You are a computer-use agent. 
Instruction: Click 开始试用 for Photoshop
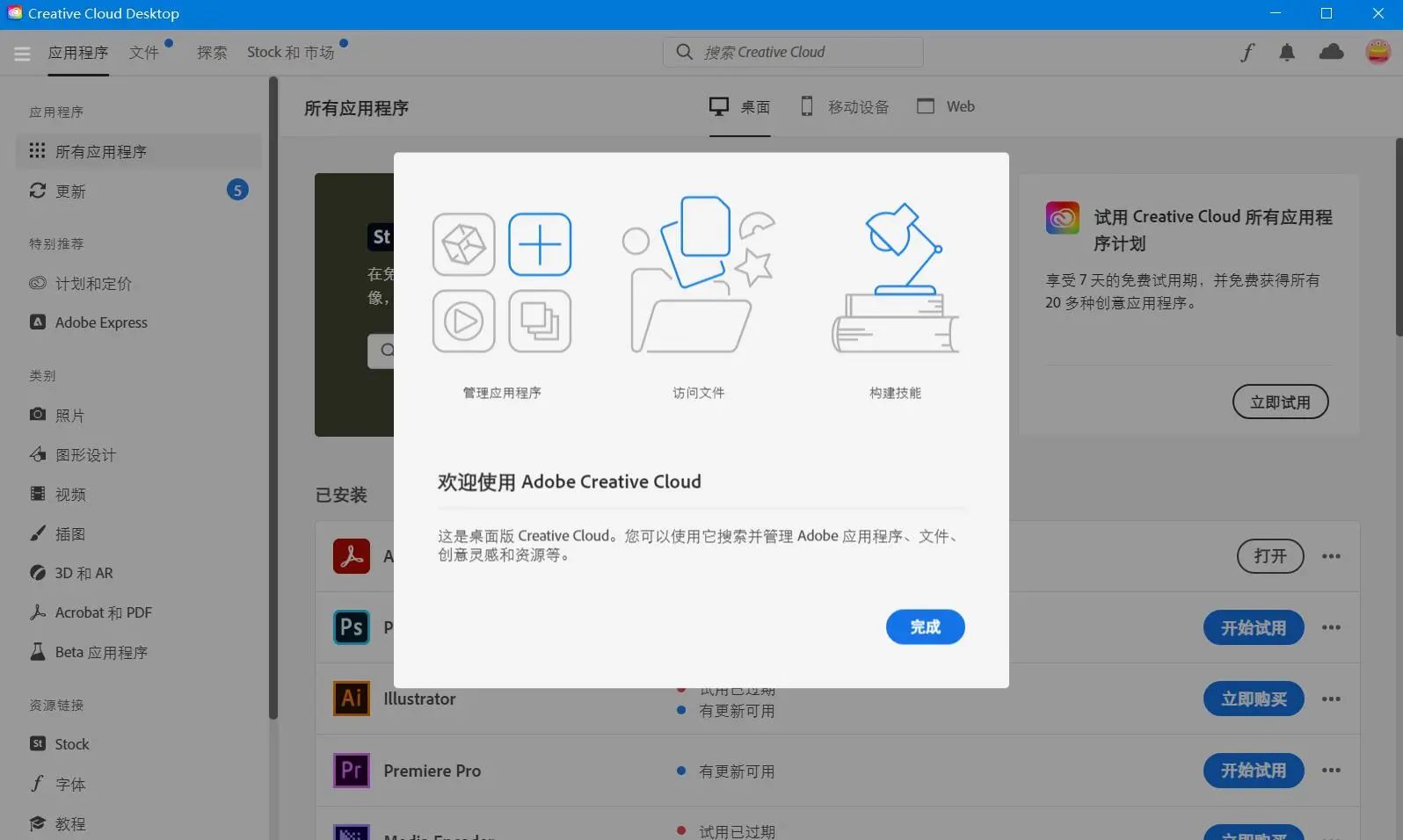[x=1254, y=627]
